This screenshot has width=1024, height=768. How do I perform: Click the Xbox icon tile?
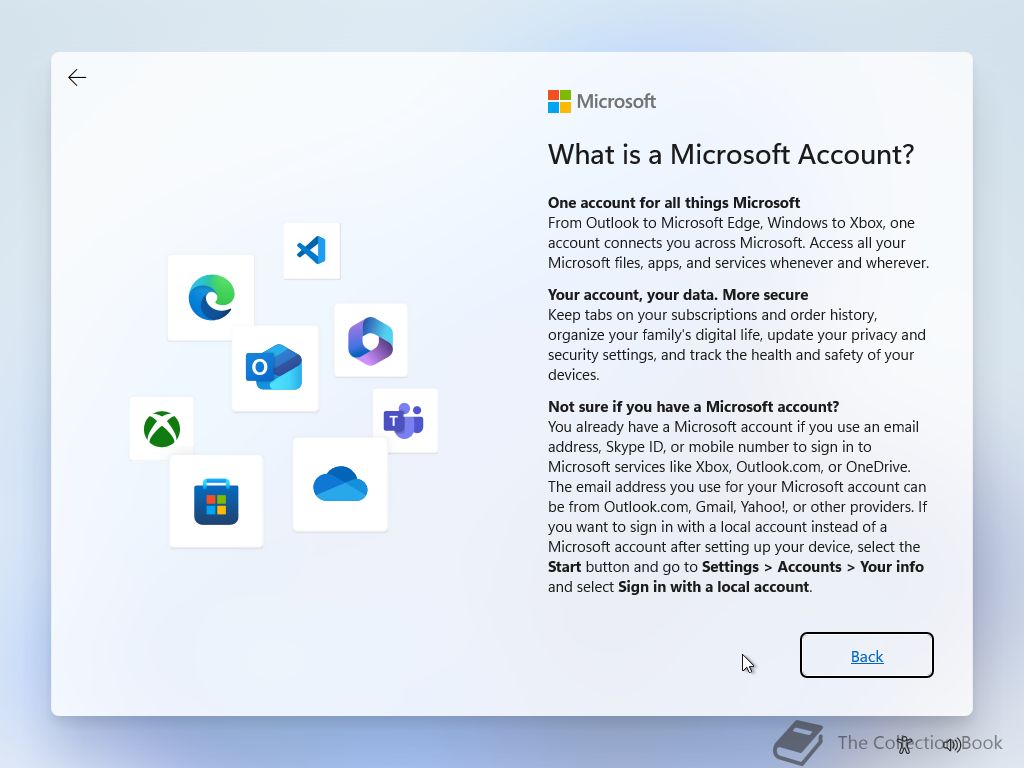pyautogui.click(x=162, y=429)
